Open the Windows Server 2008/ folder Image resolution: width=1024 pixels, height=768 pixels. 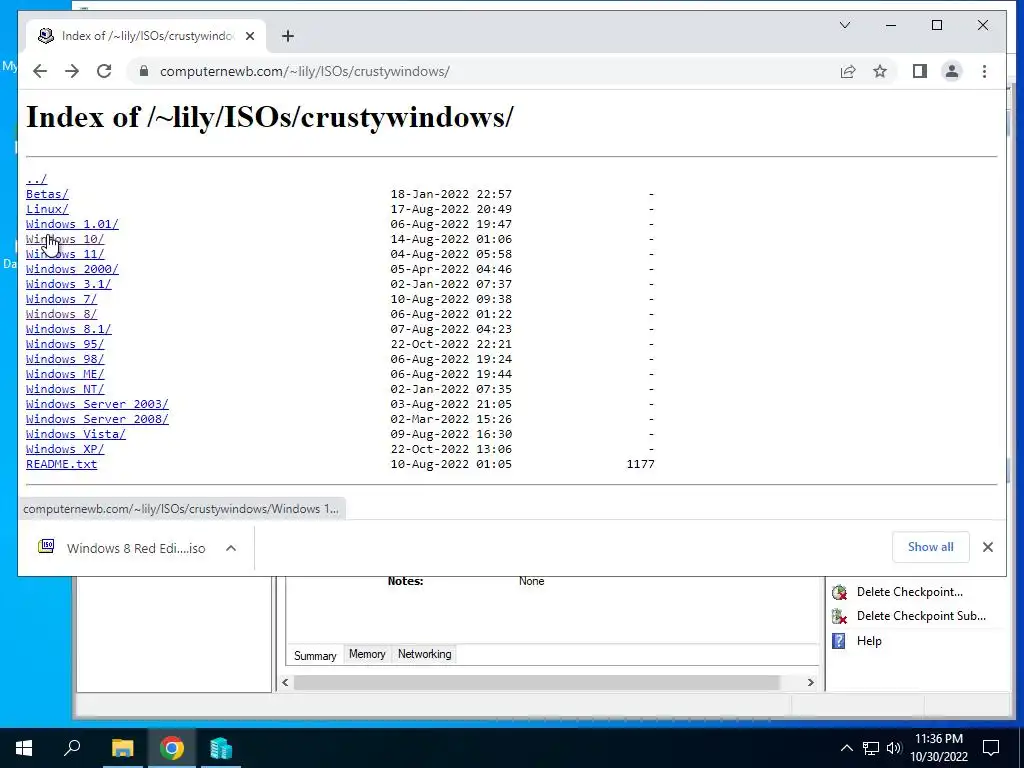(x=97, y=419)
